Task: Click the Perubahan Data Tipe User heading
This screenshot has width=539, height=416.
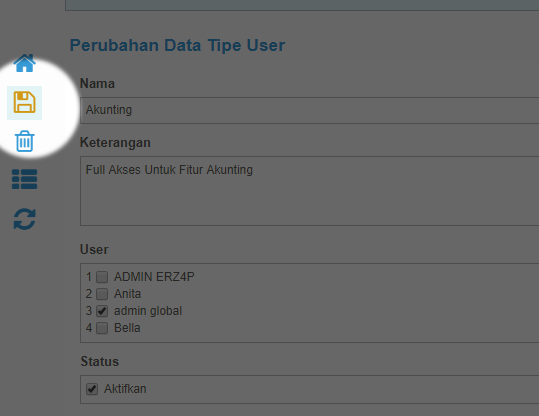Action: pyautogui.click(x=177, y=45)
